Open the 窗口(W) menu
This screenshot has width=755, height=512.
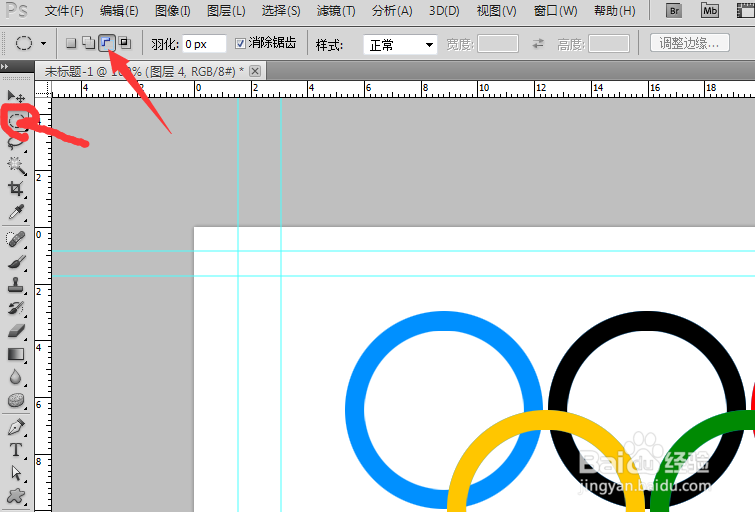point(556,11)
